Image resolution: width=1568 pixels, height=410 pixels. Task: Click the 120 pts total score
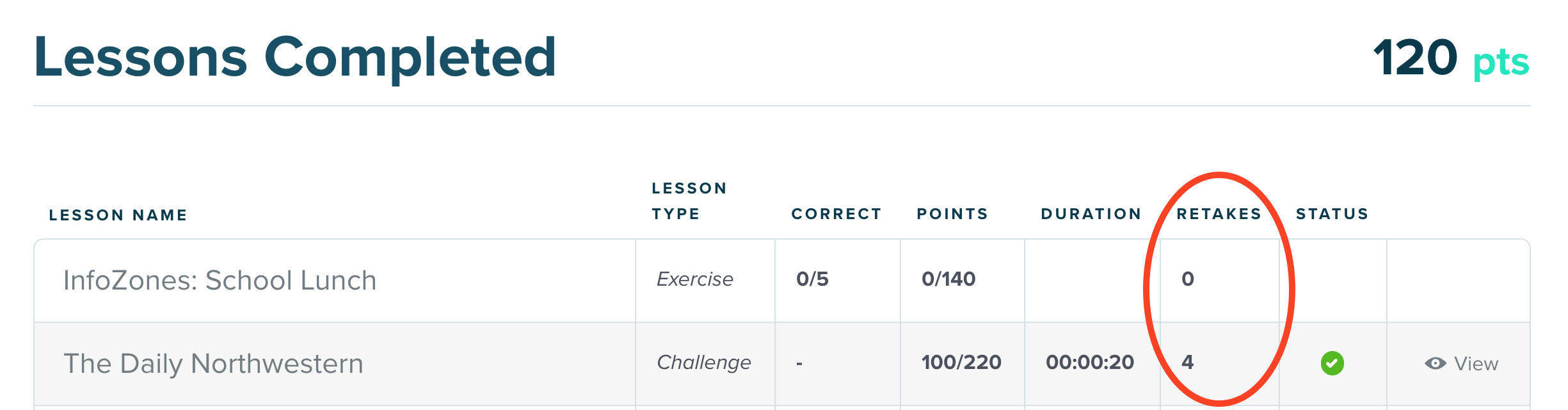pos(1450,58)
